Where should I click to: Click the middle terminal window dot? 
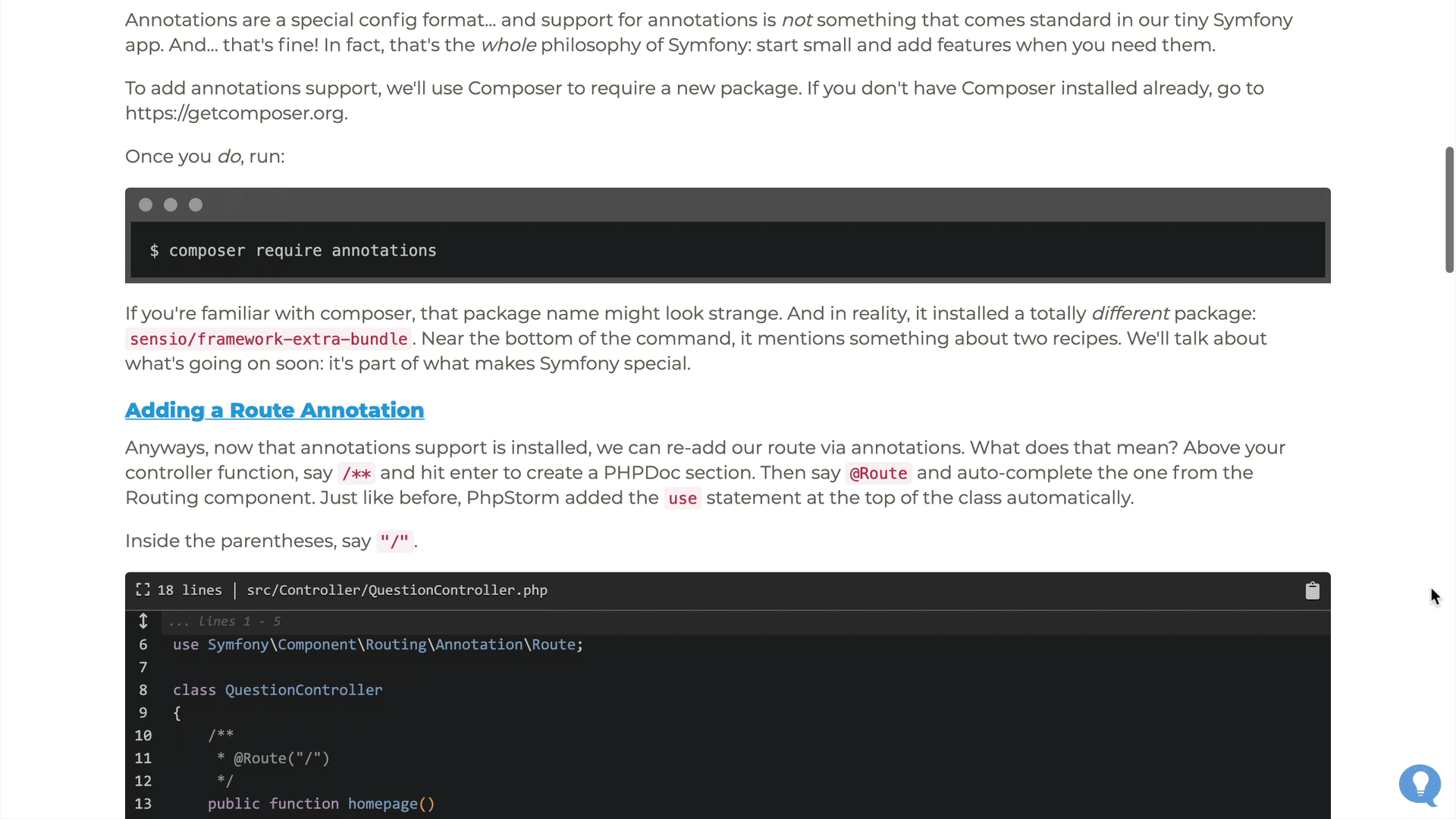click(x=170, y=205)
